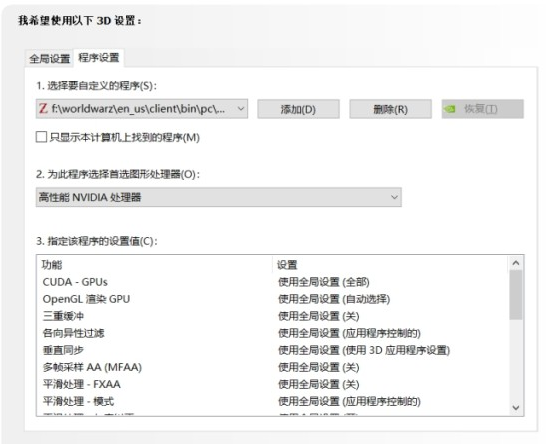
Task: Click the 添加(D) button
Action: point(298,109)
